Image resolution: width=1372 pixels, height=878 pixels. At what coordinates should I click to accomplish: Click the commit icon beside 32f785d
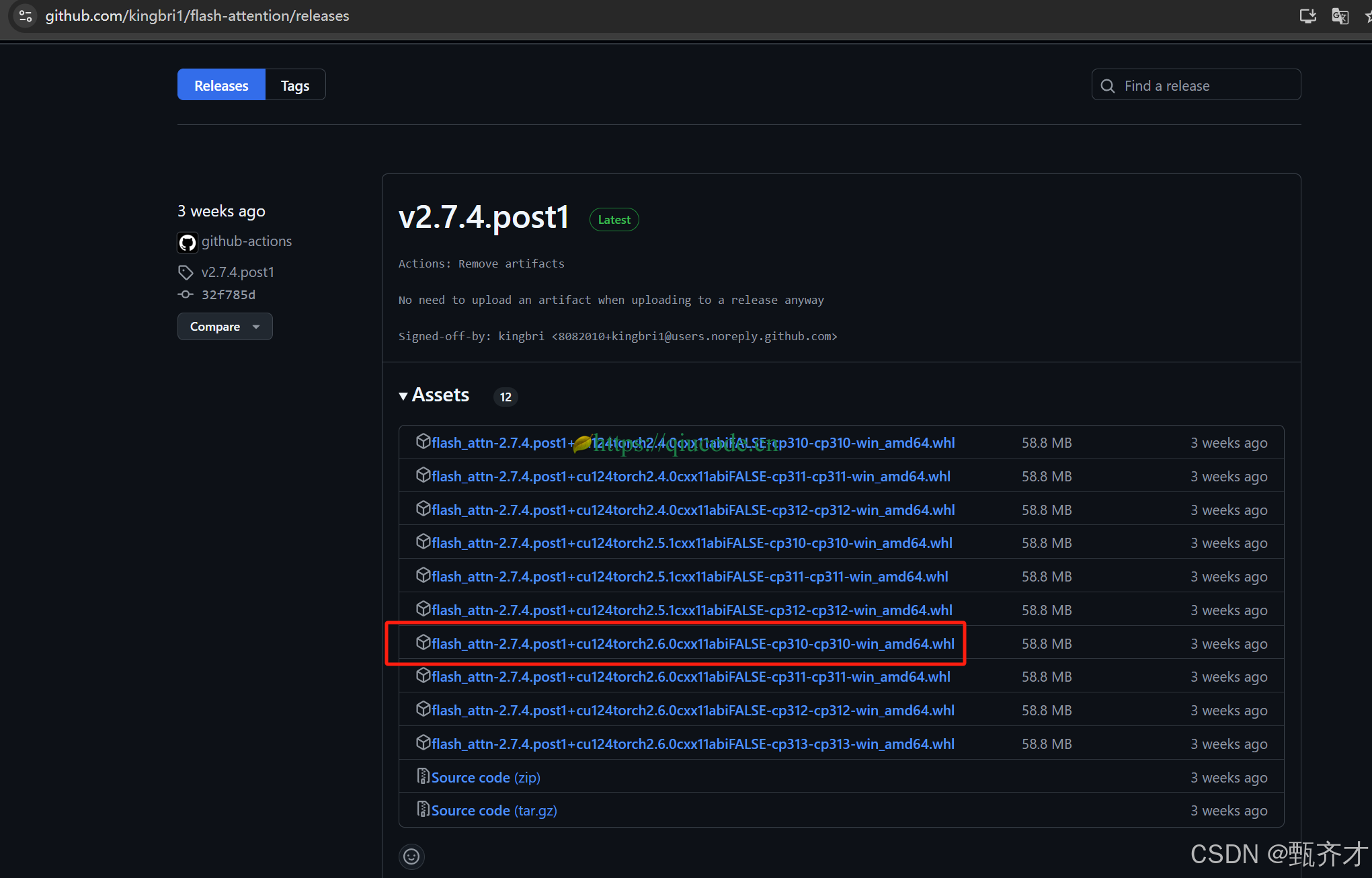click(186, 294)
